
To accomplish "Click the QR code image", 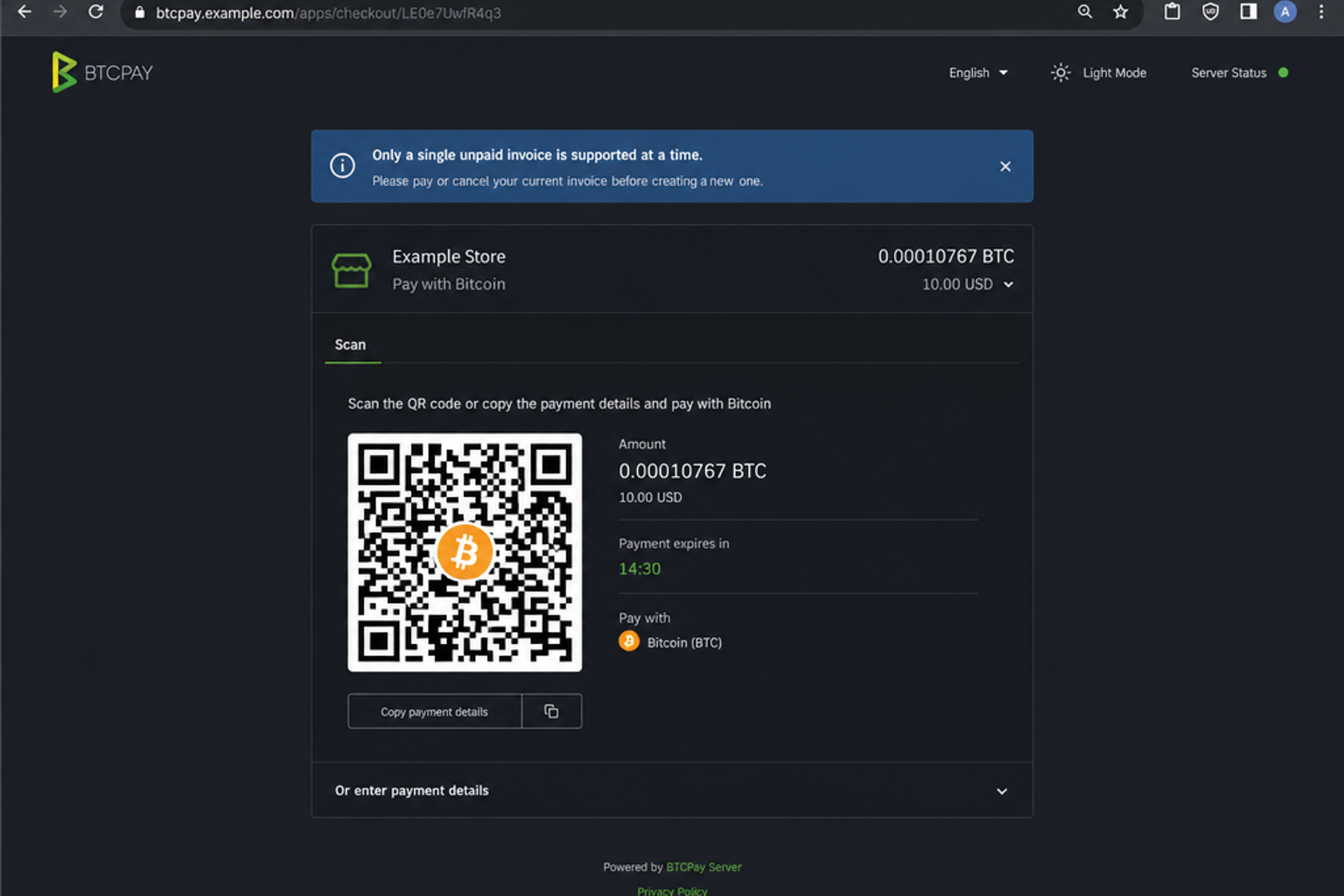I will point(465,552).
